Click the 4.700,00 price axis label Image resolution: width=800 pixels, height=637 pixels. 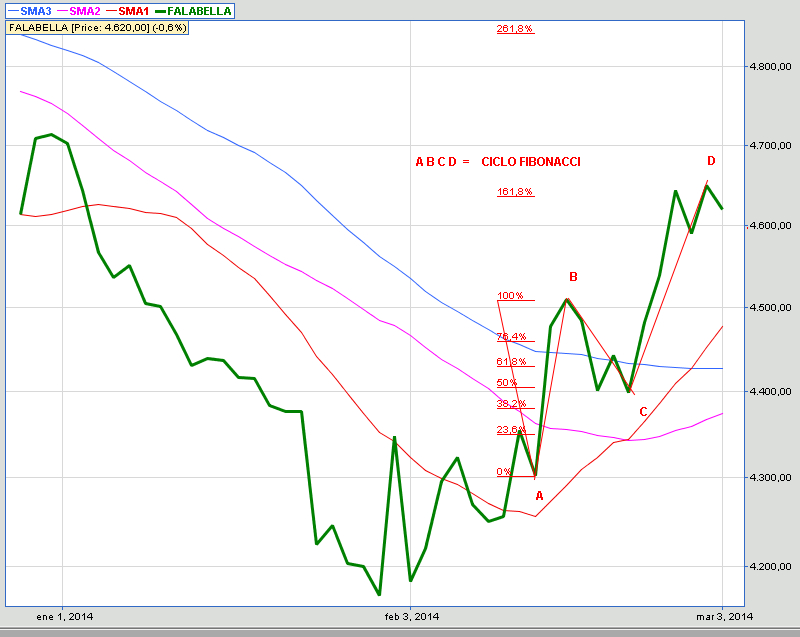click(769, 145)
